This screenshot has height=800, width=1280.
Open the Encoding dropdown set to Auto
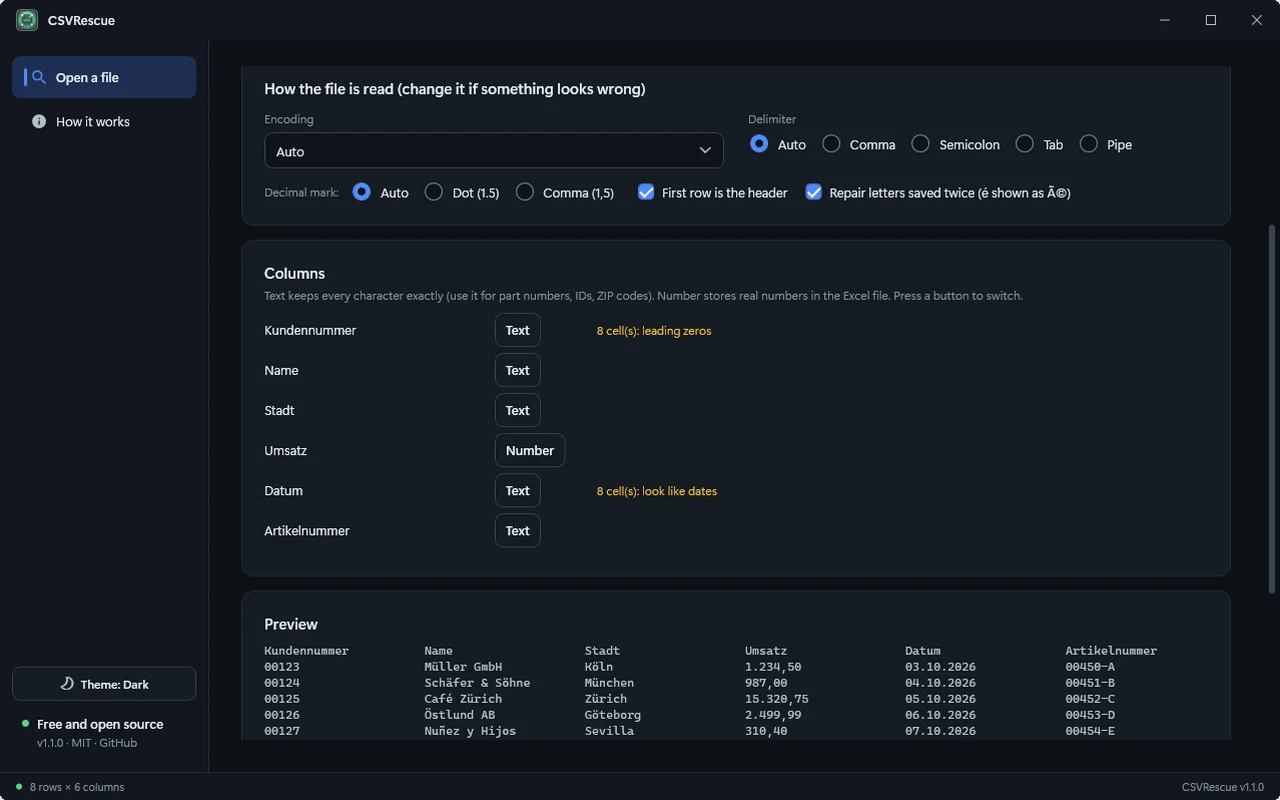[x=494, y=151]
